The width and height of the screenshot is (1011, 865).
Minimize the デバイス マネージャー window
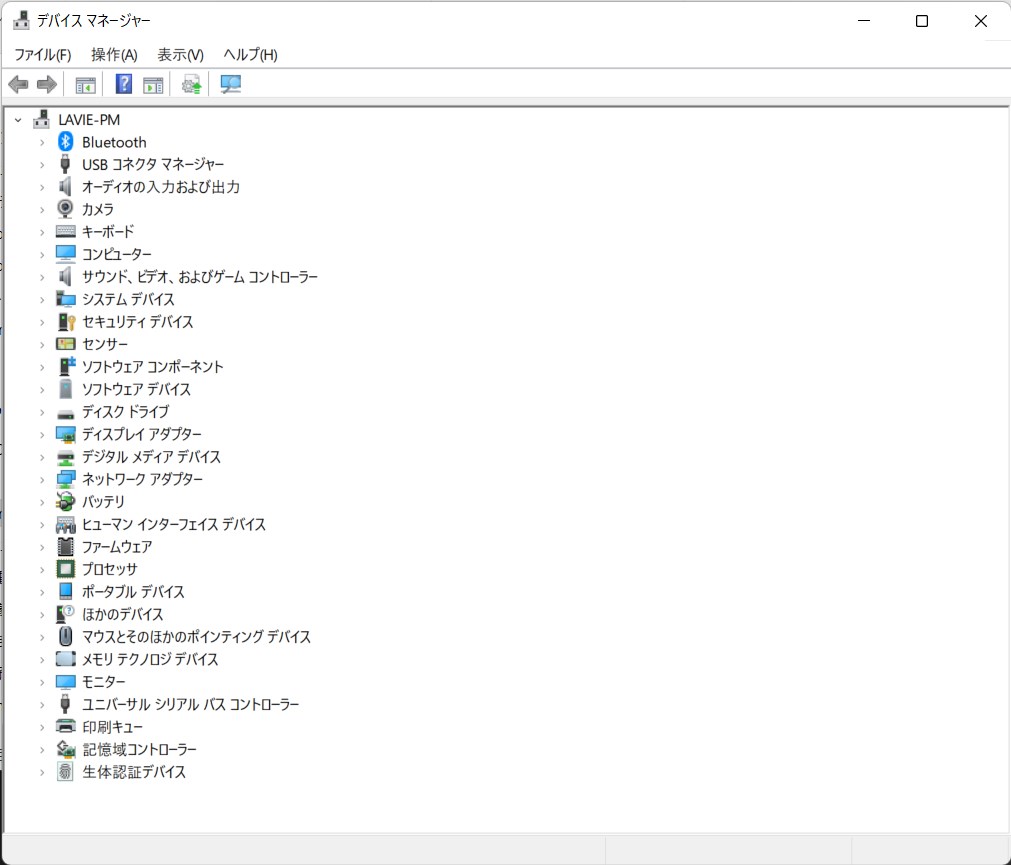pos(864,21)
